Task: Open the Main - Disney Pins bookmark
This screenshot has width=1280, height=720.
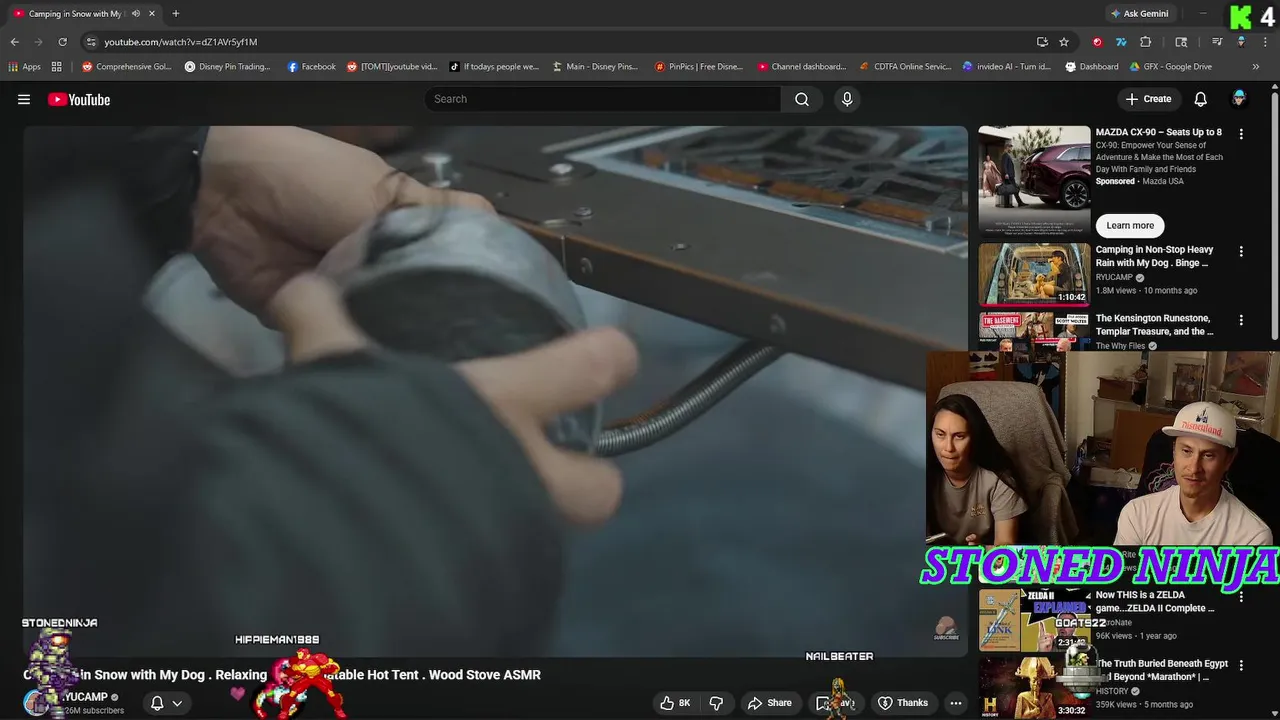Action: click(x=595, y=67)
